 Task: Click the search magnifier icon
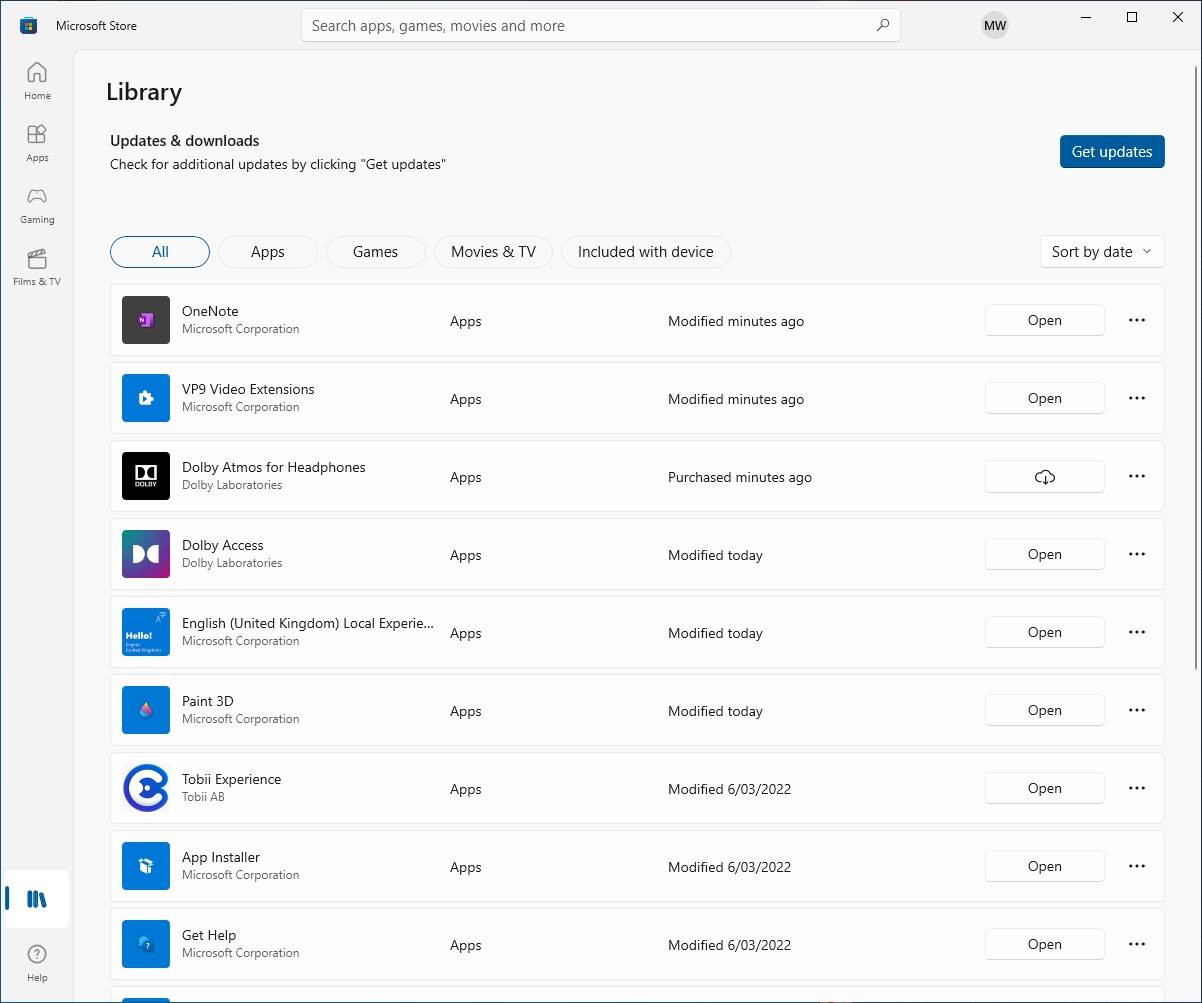pos(883,26)
